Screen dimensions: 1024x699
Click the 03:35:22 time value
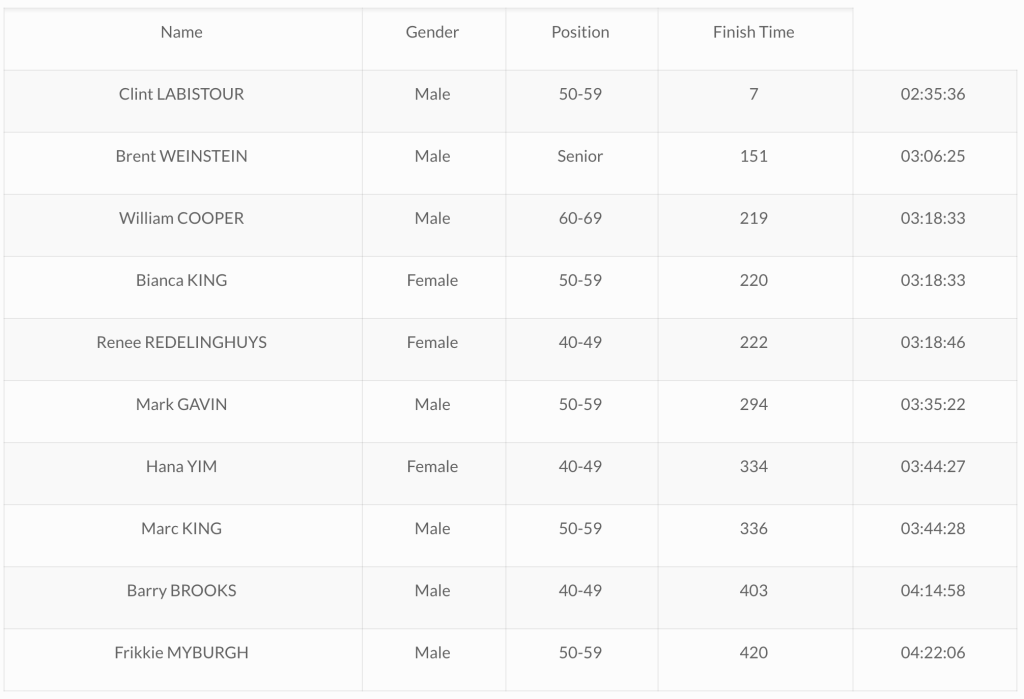point(932,404)
